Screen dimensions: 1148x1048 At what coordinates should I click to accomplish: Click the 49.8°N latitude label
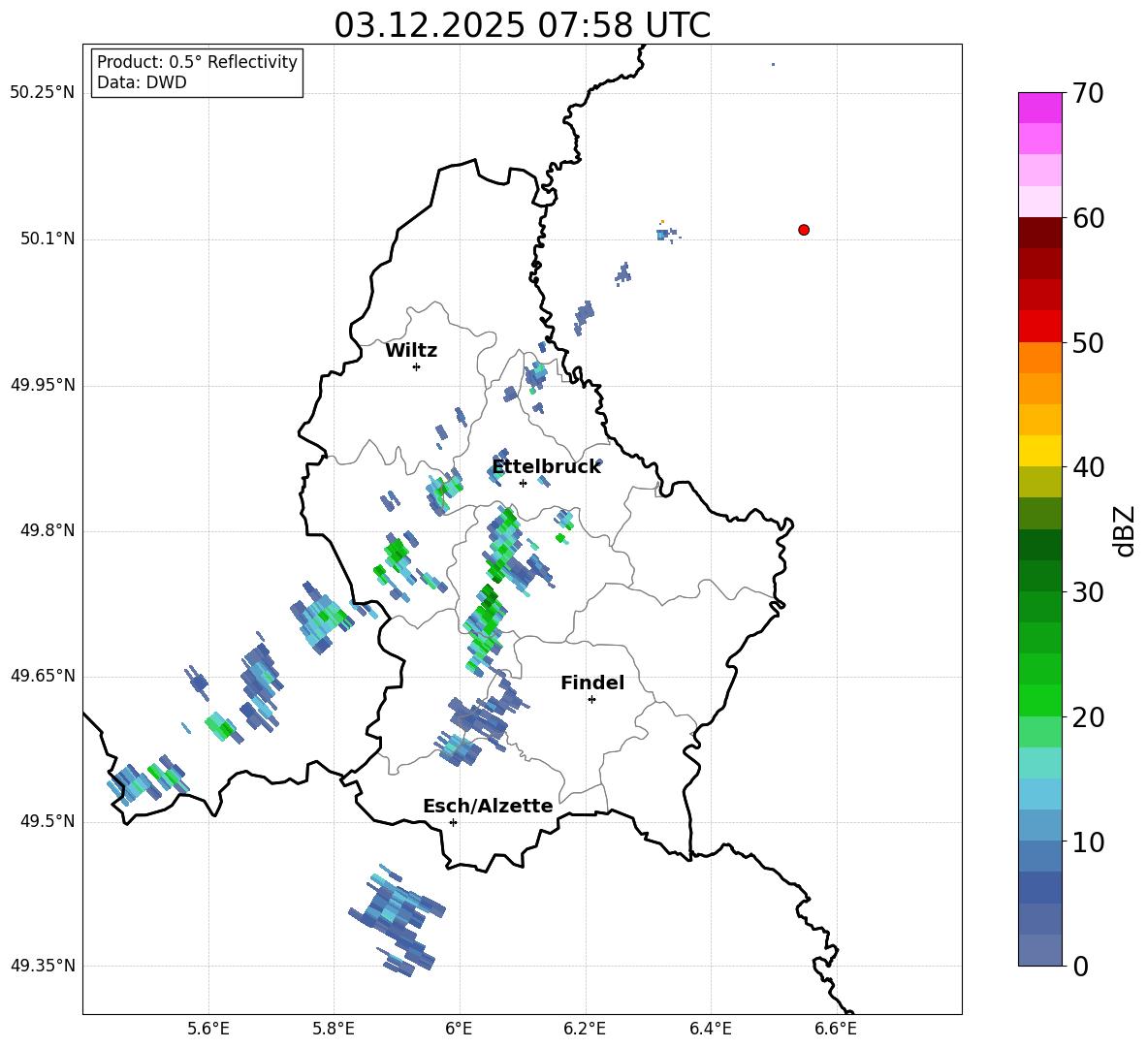(x=47, y=530)
